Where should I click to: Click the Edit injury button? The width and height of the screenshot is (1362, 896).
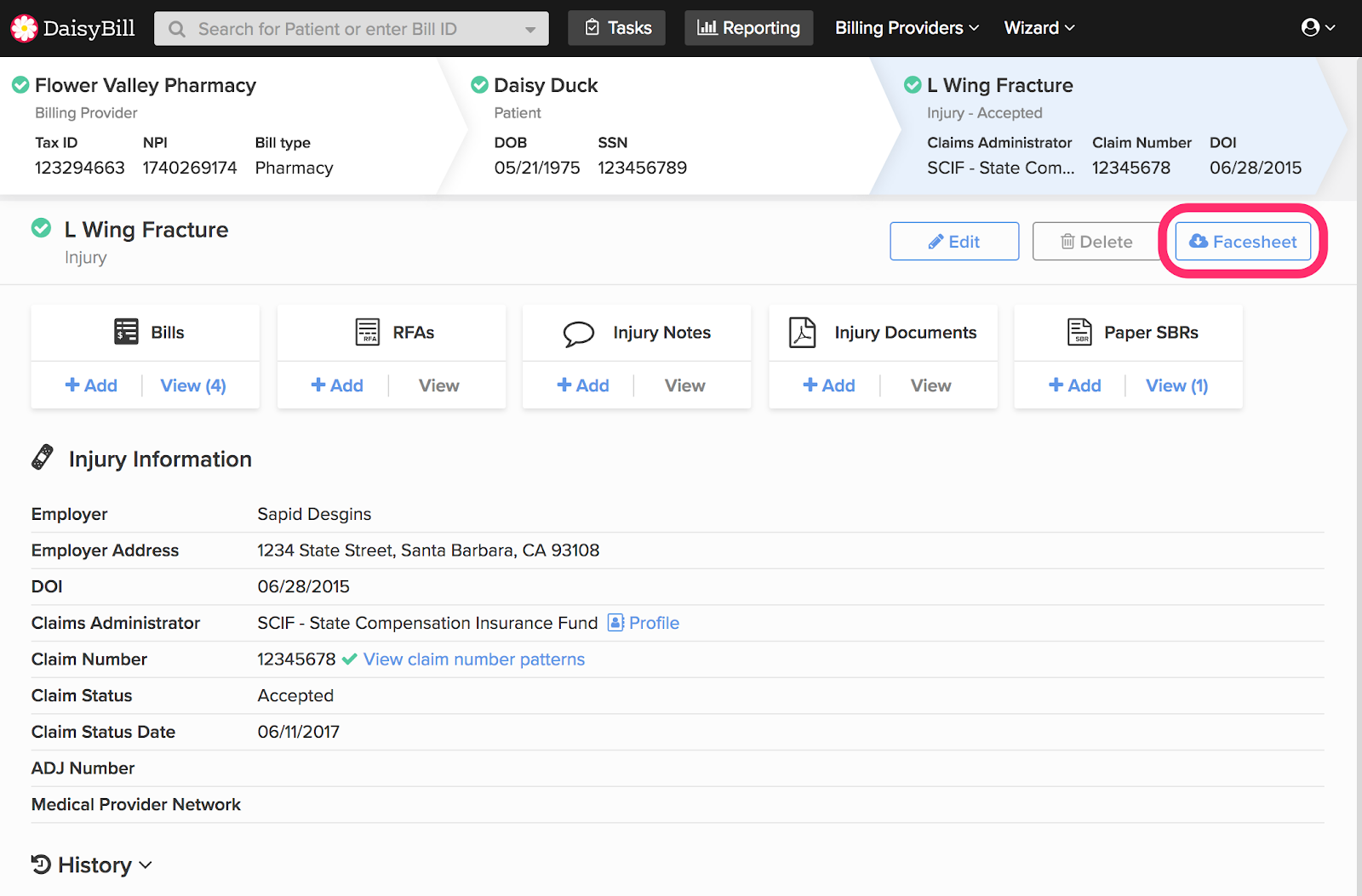pos(954,242)
